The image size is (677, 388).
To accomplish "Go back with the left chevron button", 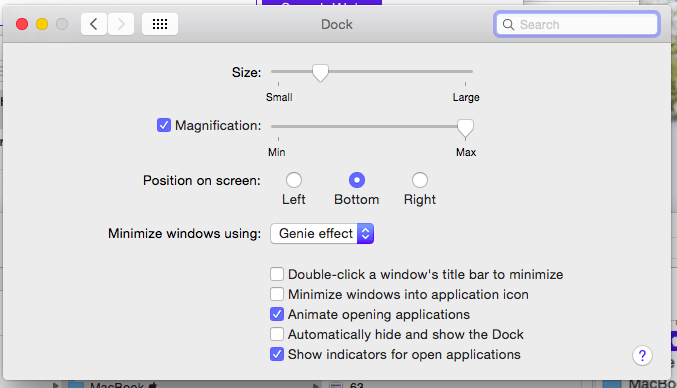I will [94, 24].
